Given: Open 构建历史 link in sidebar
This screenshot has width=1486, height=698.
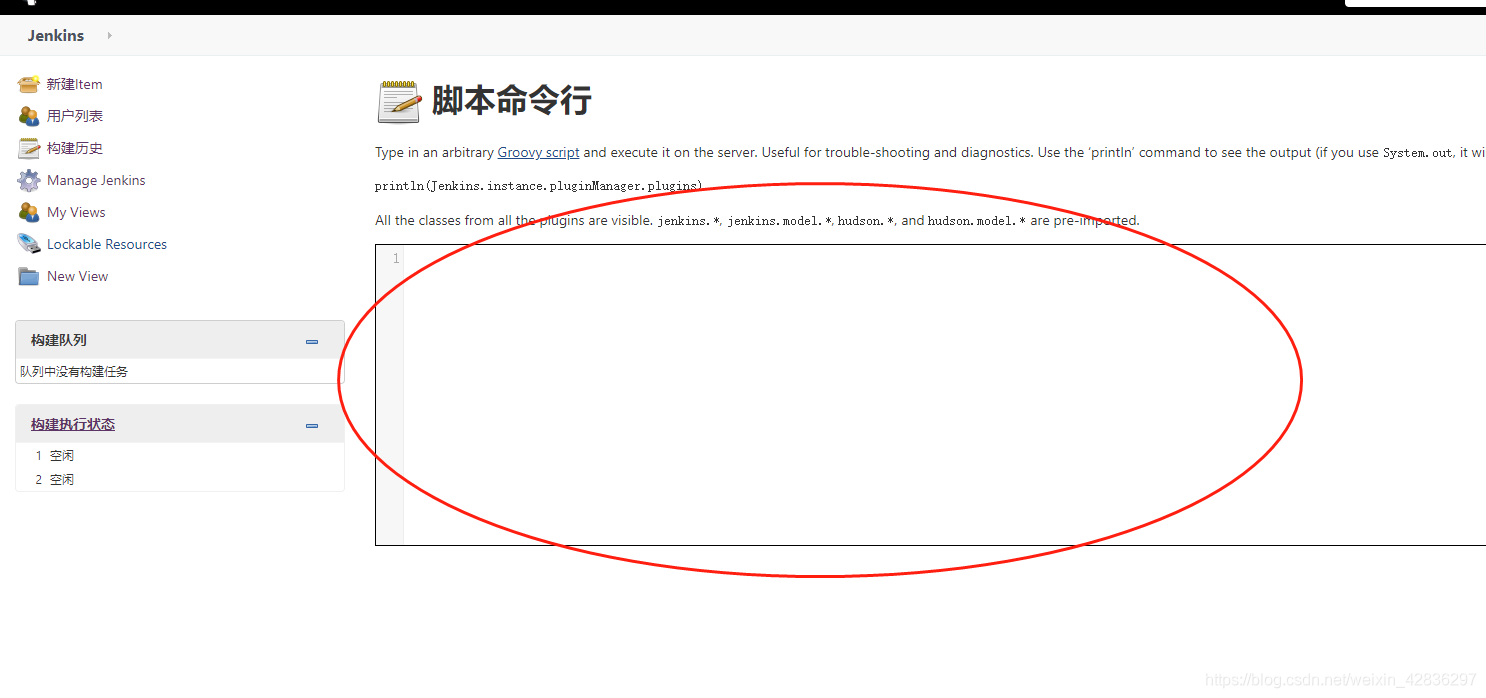Looking at the screenshot, I should 75,148.
